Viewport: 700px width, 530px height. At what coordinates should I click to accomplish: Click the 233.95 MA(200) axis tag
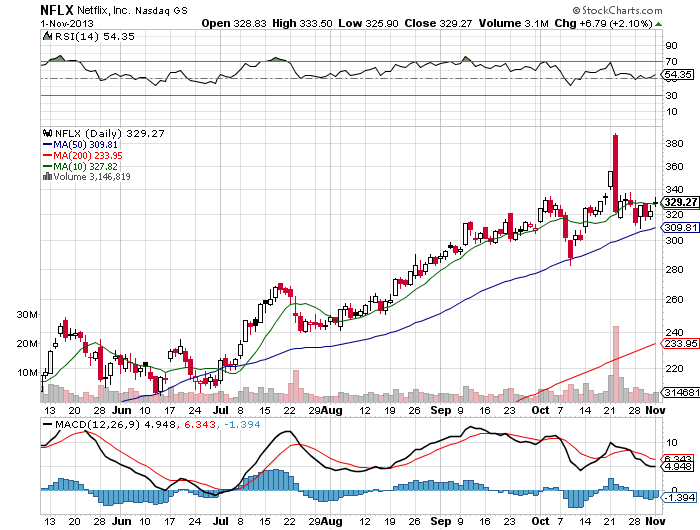click(x=680, y=343)
